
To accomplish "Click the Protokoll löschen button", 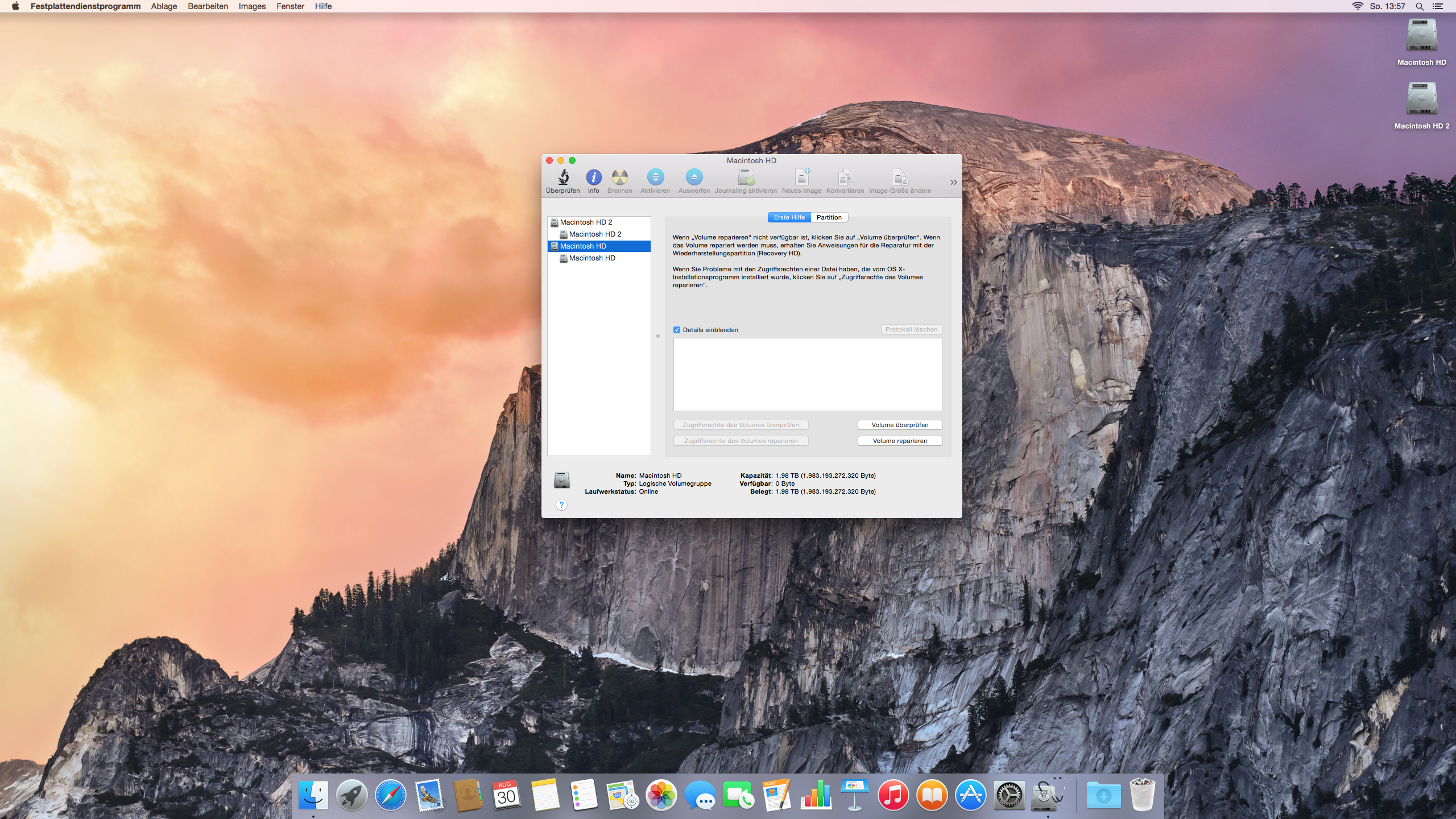I will point(911,330).
